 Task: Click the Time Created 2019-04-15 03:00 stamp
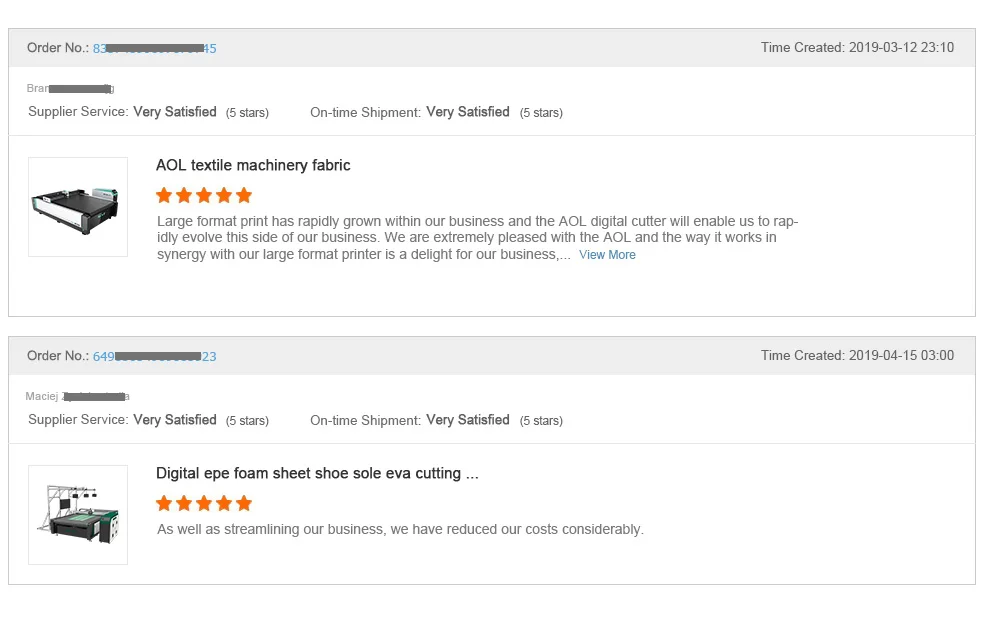[857, 355]
